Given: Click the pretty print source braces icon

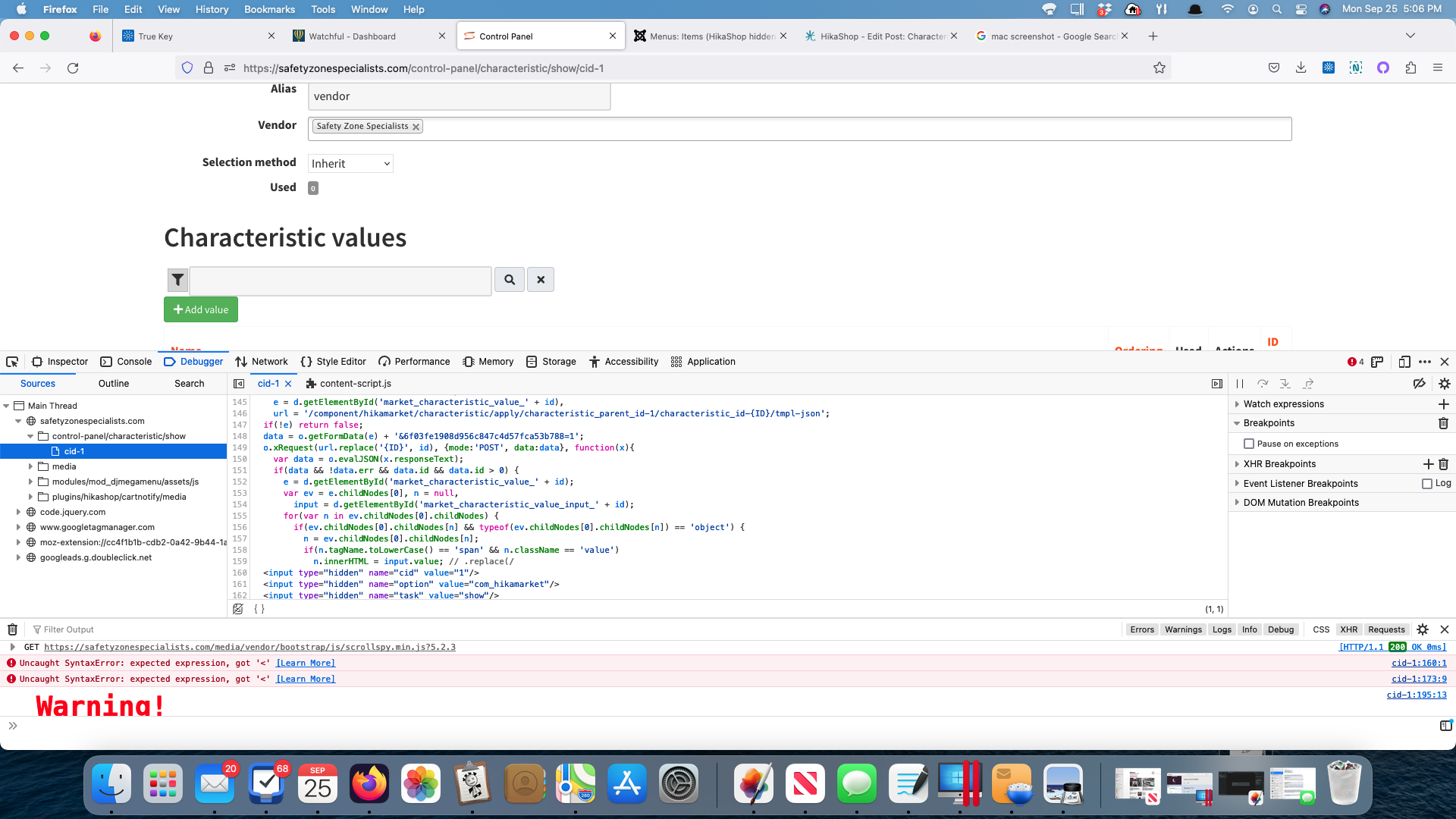Looking at the screenshot, I should click(x=259, y=609).
